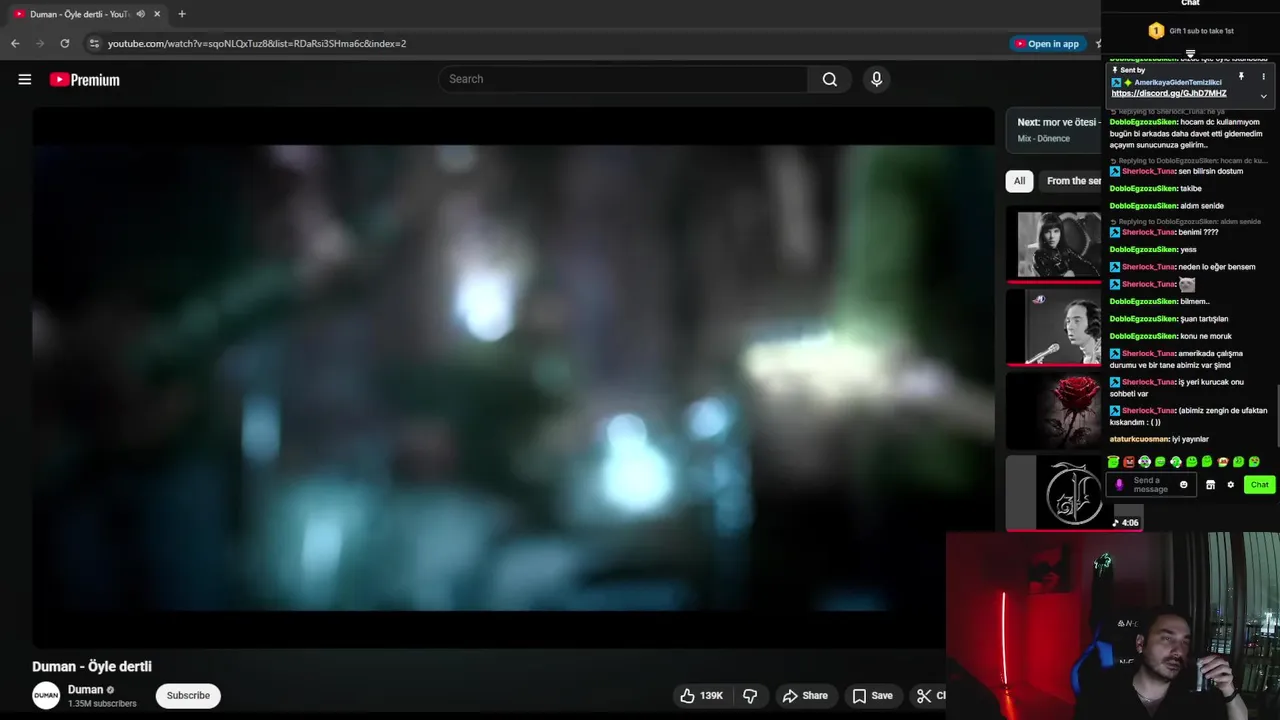The image size is (1280, 720).
Task: Click the pin icon on pinned chat message
Action: [1241, 77]
